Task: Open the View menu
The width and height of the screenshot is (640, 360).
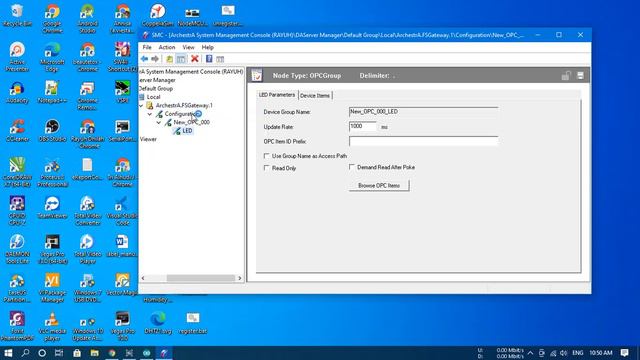Action: [x=188, y=47]
